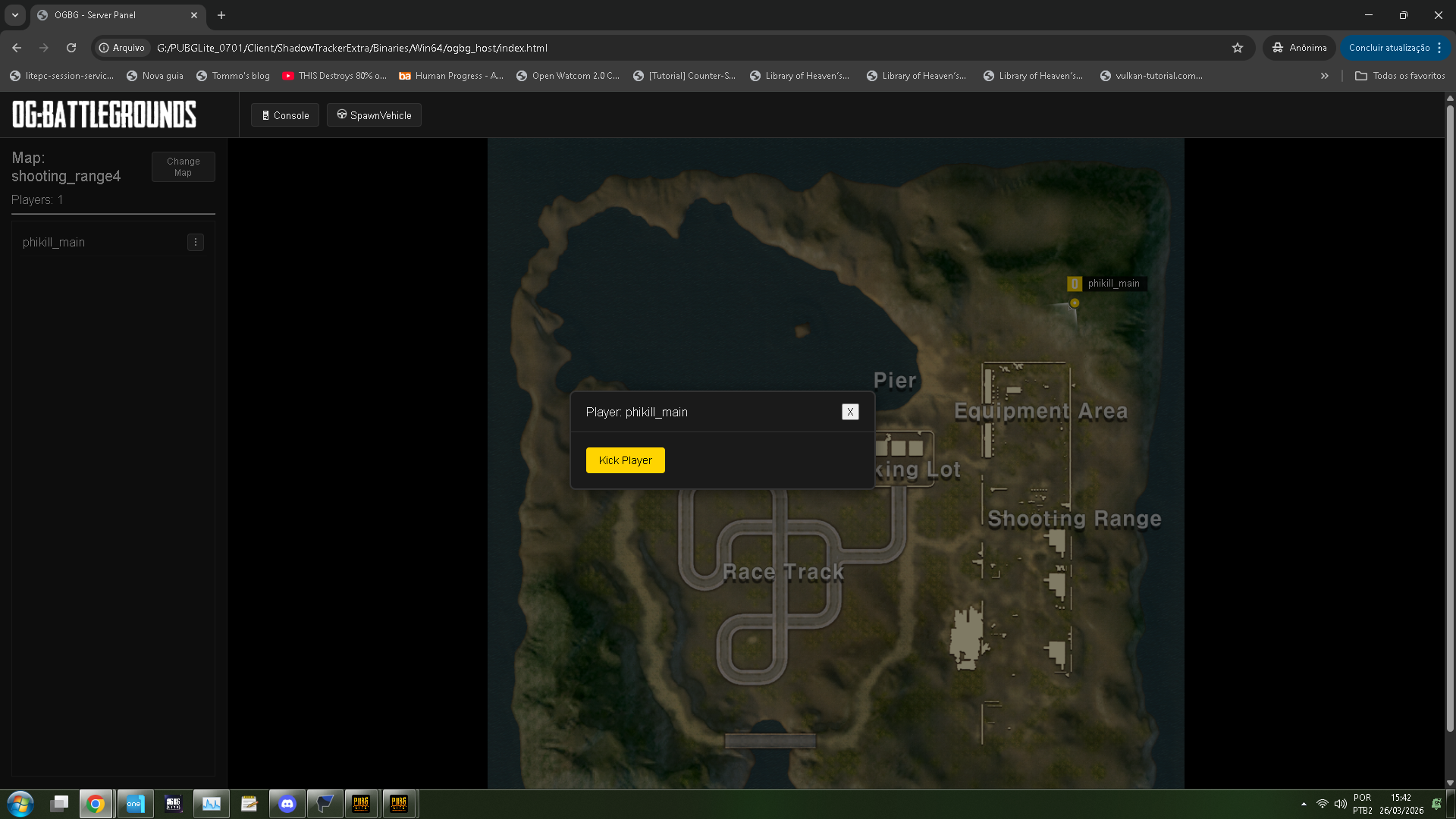This screenshot has width=1456, height=819.
Task: Close the Player phikill_main dialog
Action: coord(850,412)
